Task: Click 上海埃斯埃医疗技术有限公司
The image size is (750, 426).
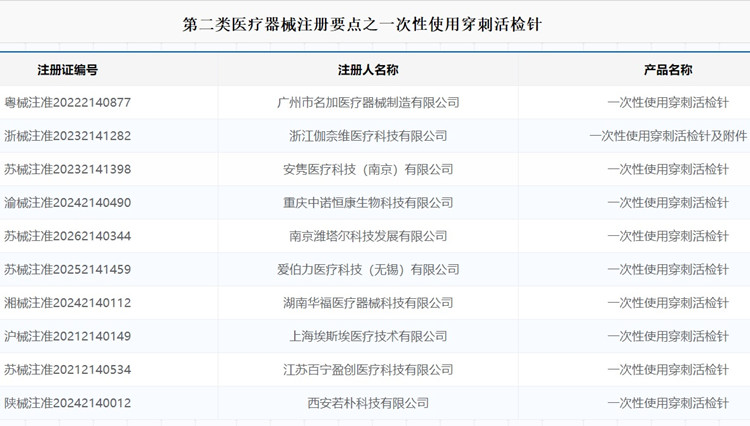Action: (368, 337)
